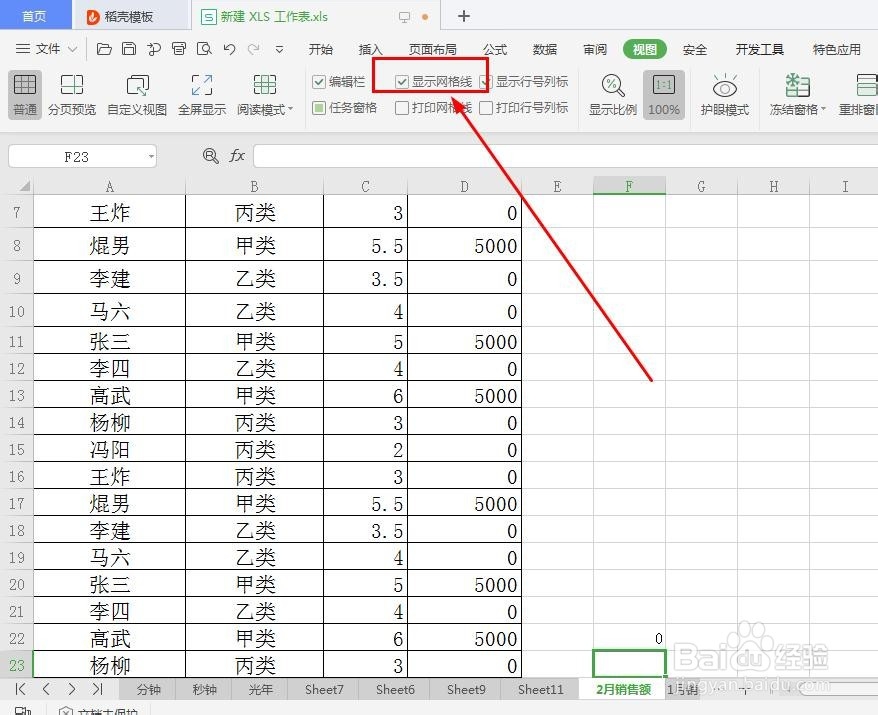Open the 数据 ribbon tab
Image resolution: width=878 pixels, height=715 pixels.
click(544, 48)
